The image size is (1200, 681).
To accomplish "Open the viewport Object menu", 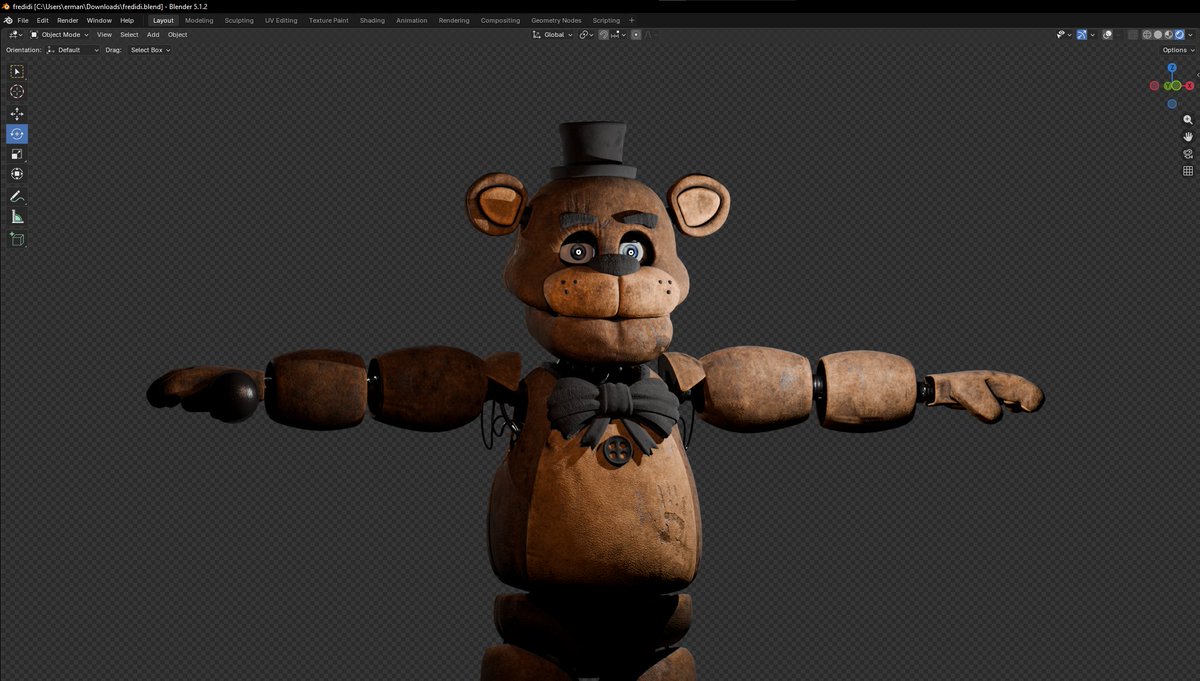I will tap(177, 35).
